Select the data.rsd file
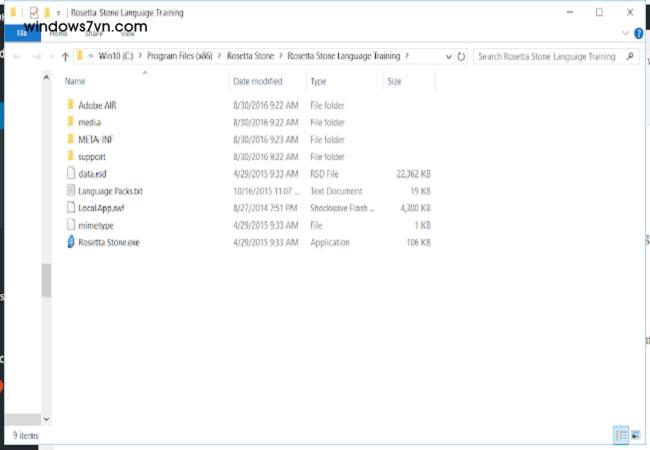 [92, 174]
